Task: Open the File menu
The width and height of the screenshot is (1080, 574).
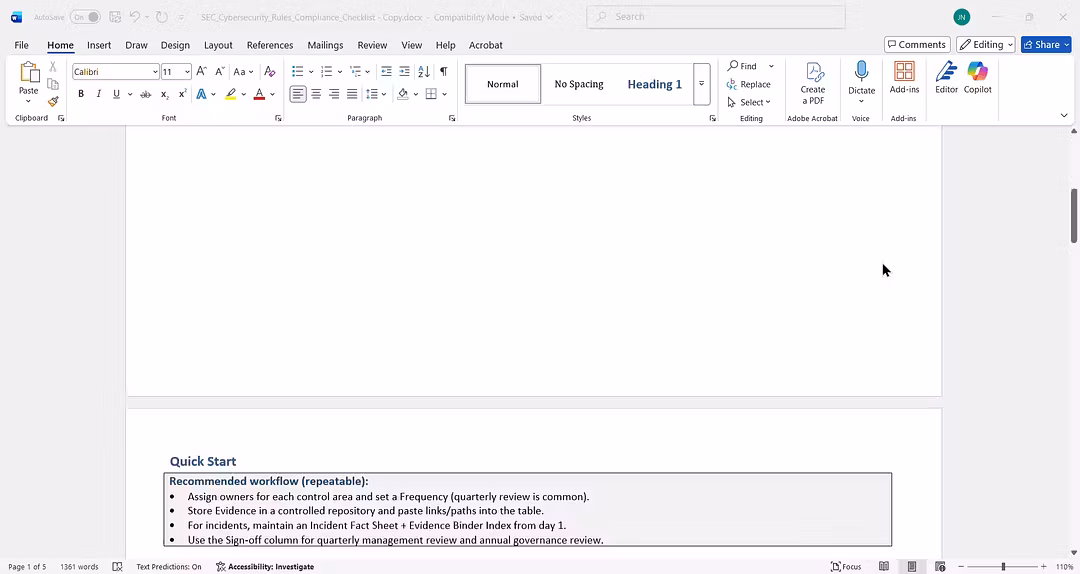Action: (21, 45)
